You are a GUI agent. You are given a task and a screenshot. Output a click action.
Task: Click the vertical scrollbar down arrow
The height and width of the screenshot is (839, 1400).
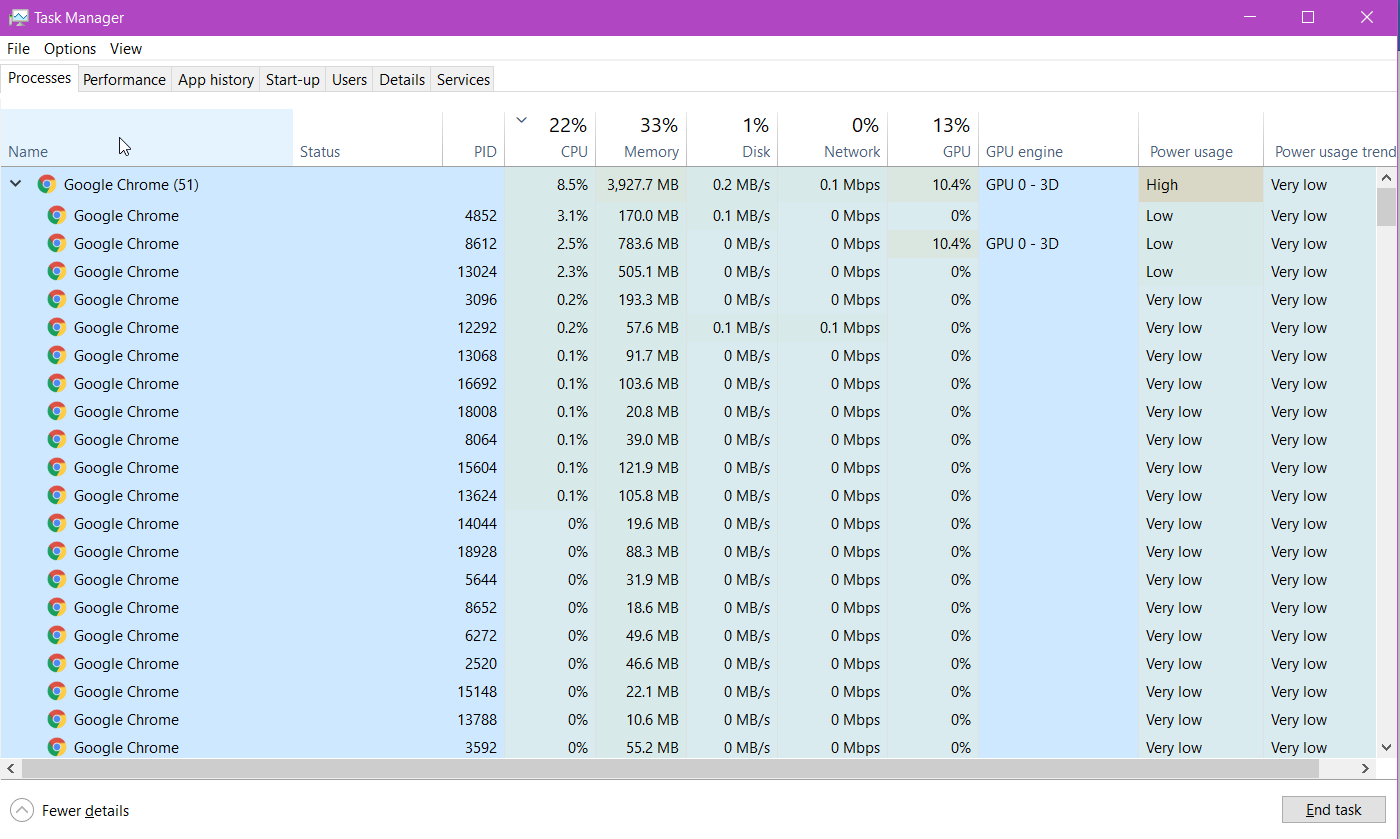[1386, 747]
